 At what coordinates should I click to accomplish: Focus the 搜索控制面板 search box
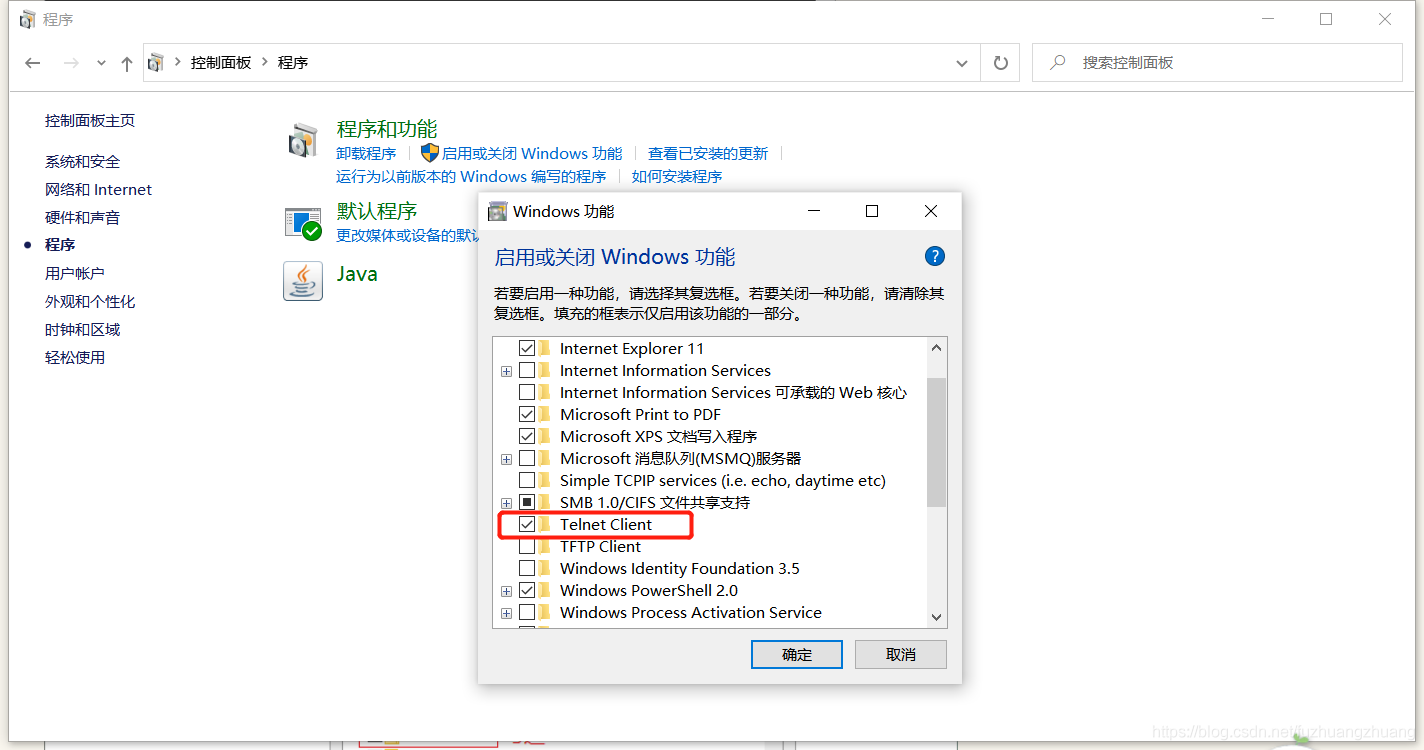click(x=1217, y=63)
